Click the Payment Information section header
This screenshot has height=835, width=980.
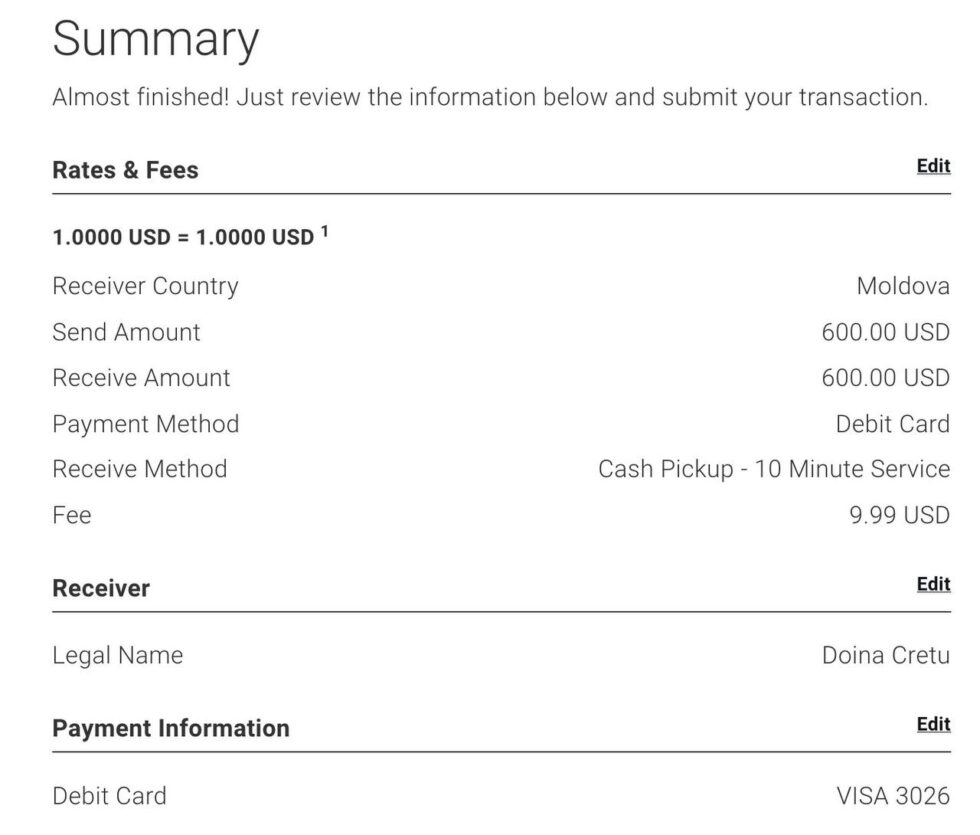(x=170, y=728)
